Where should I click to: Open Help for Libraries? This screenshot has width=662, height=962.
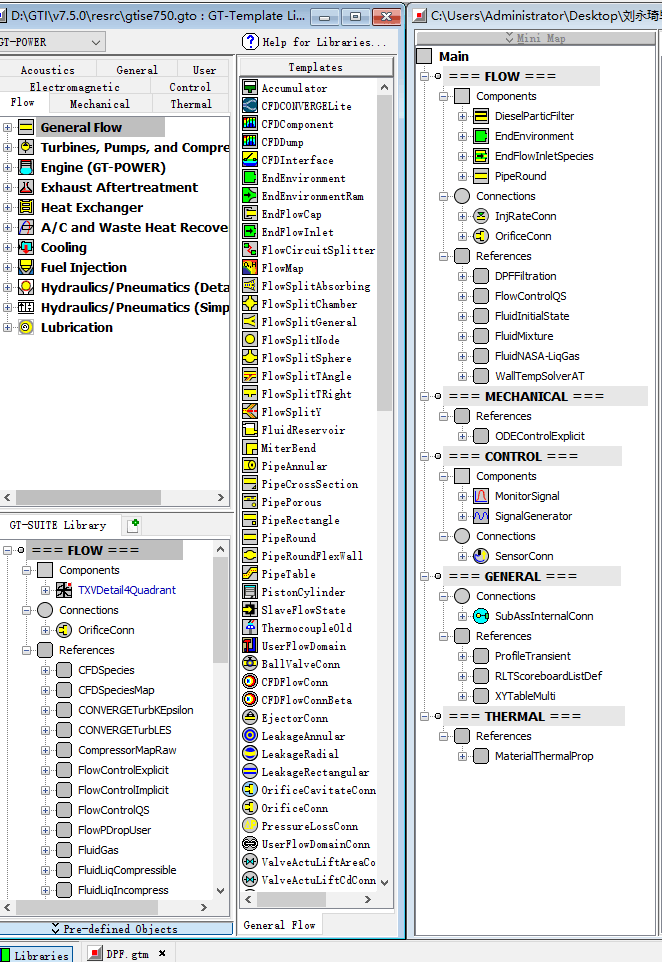(x=315, y=42)
